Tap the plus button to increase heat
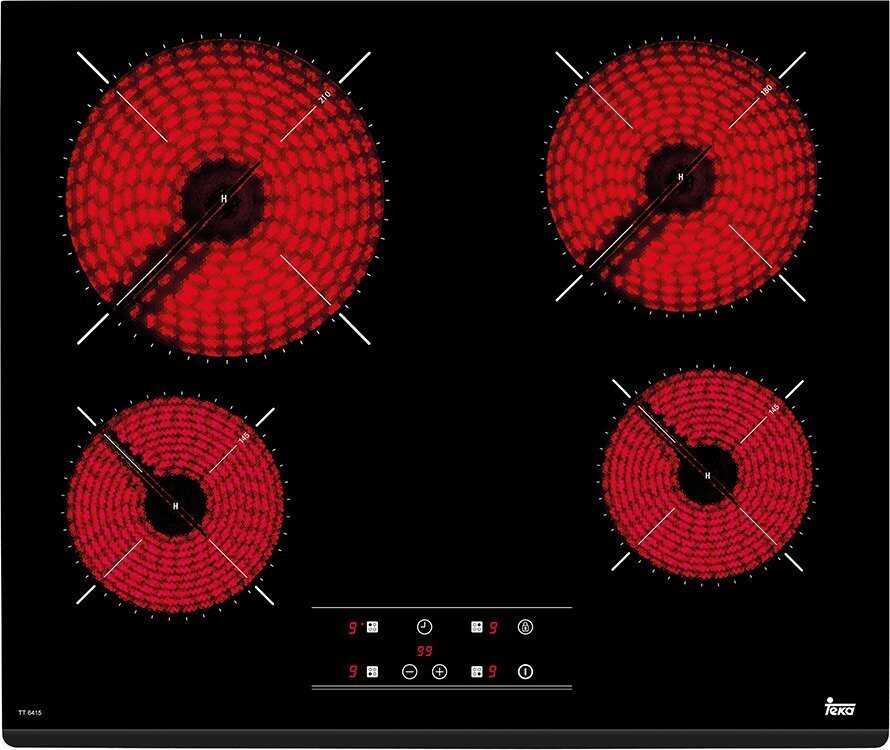 click(439, 672)
